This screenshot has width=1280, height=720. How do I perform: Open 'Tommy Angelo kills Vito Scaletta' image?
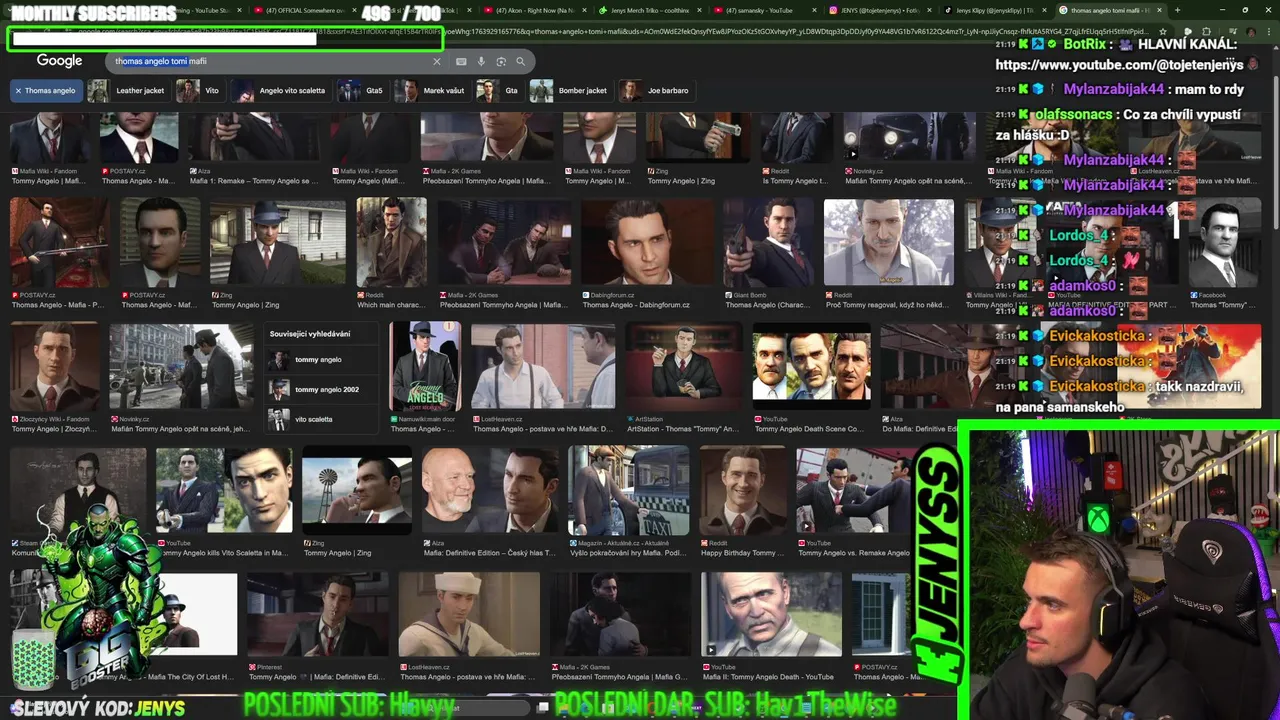point(224,492)
